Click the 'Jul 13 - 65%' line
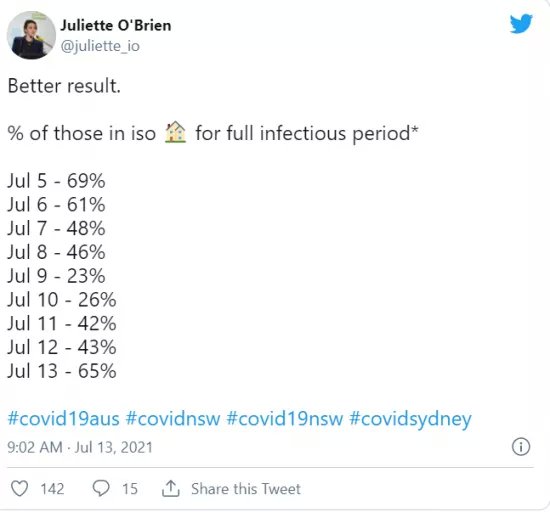Image resolution: width=550 pixels, height=512 pixels. 62,371
